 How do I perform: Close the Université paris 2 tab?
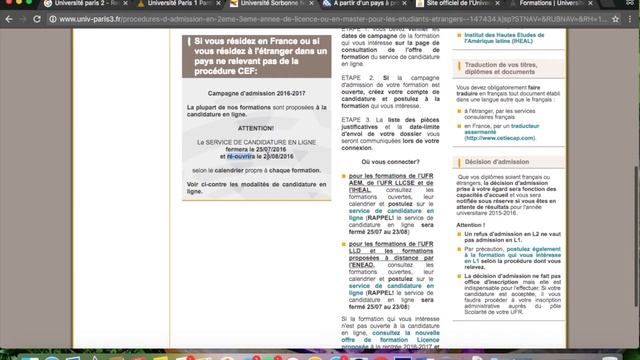click(125, 3)
